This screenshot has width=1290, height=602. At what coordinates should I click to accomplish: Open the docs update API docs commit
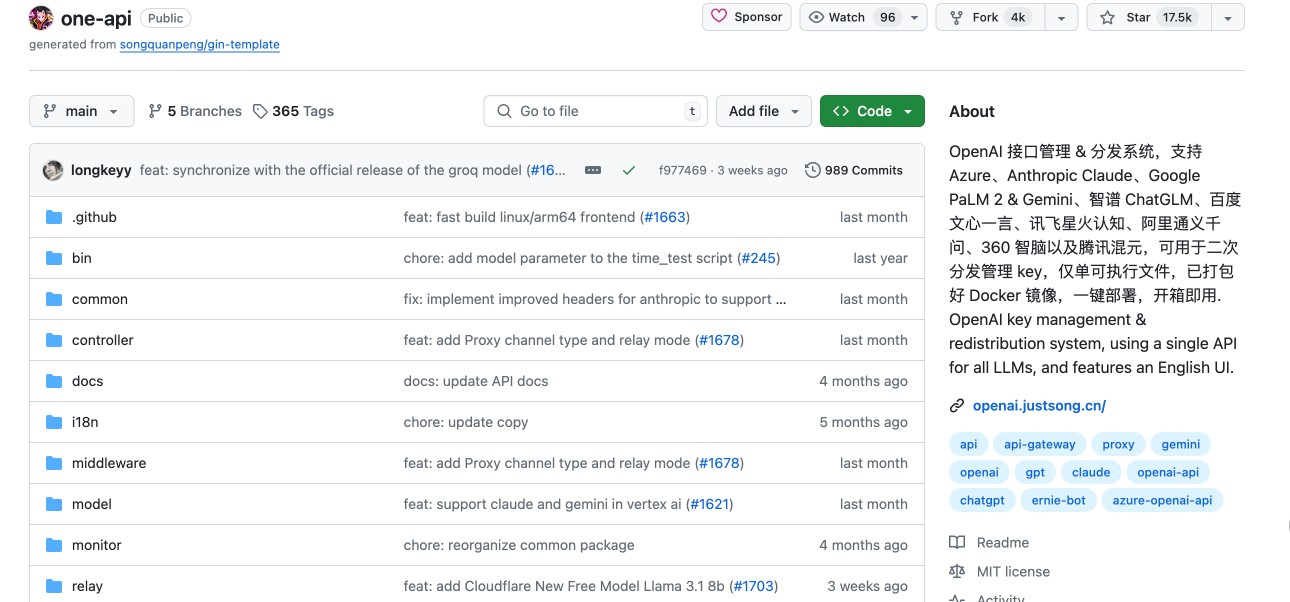coord(476,381)
